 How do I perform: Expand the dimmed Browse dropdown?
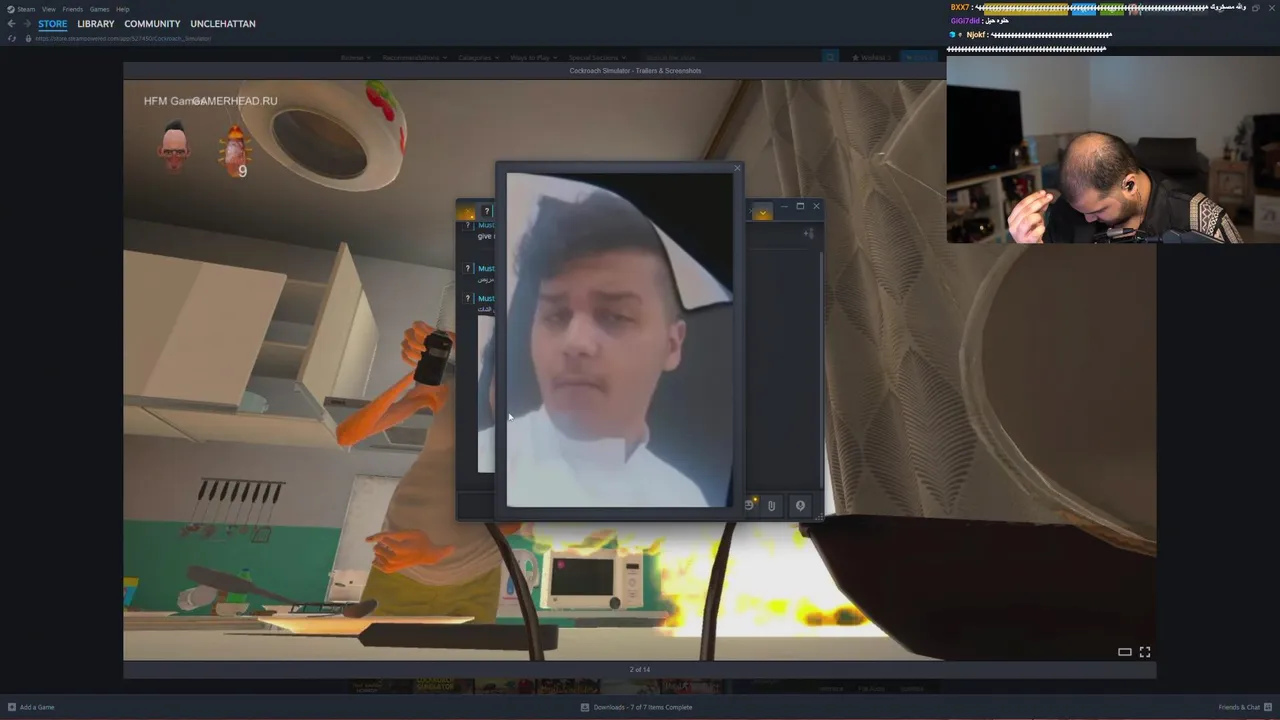pyautogui.click(x=355, y=58)
